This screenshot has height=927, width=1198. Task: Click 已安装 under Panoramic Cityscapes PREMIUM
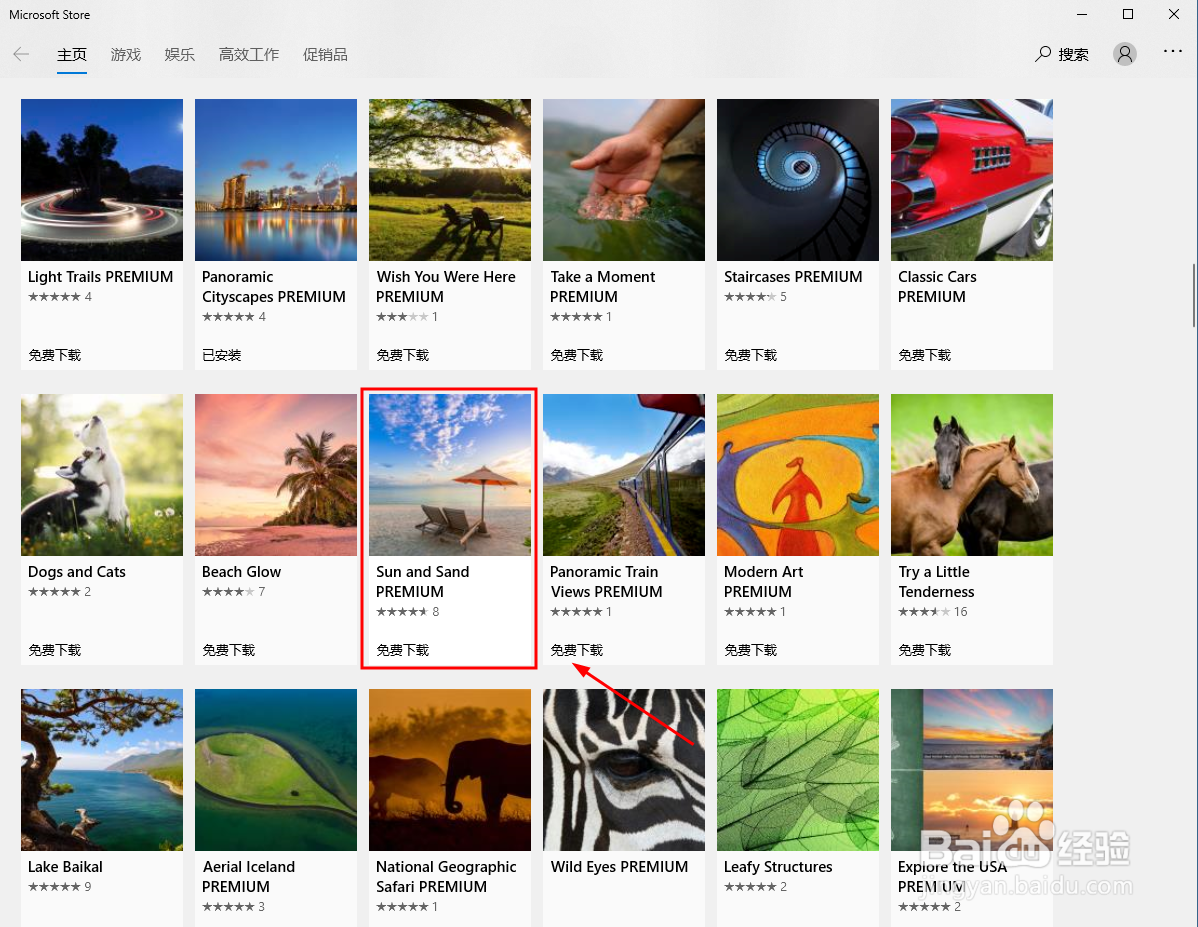pyautogui.click(x=228, y=354)
